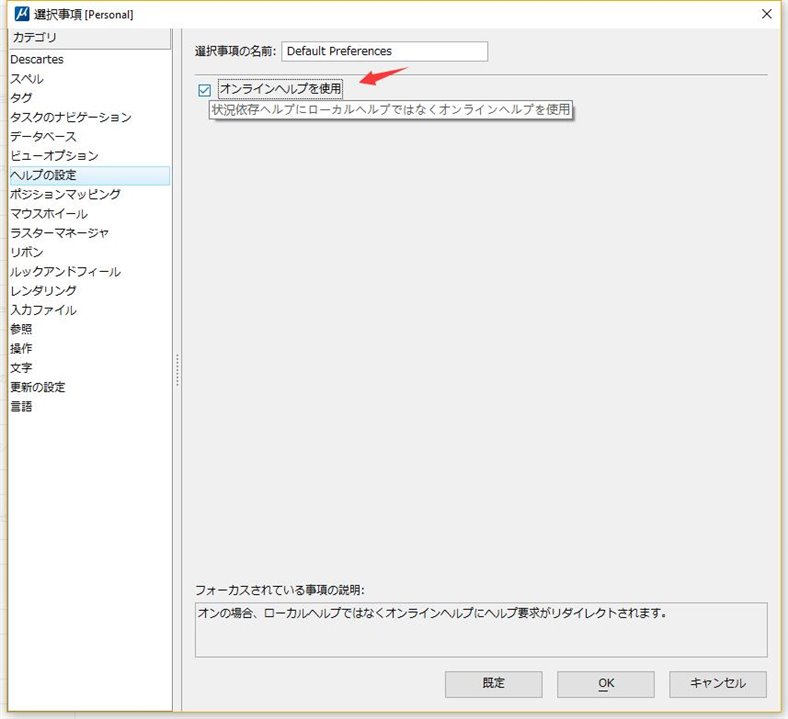Click the MicroStation app icon in title bar

pyautogui.click(x=22, y=14)
